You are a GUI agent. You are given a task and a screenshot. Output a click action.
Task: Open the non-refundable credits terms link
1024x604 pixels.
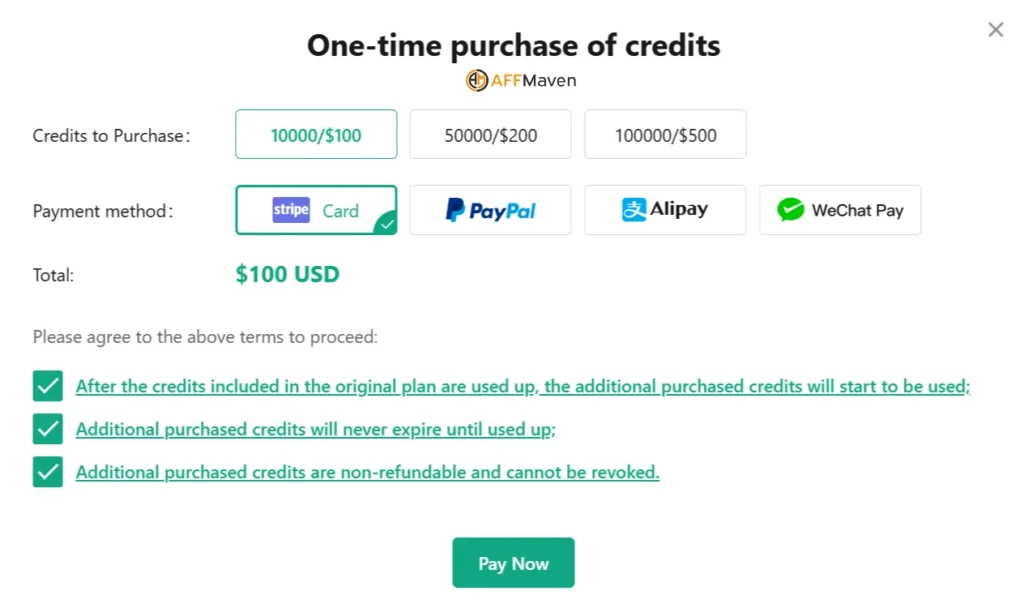[x=367, y=471]
